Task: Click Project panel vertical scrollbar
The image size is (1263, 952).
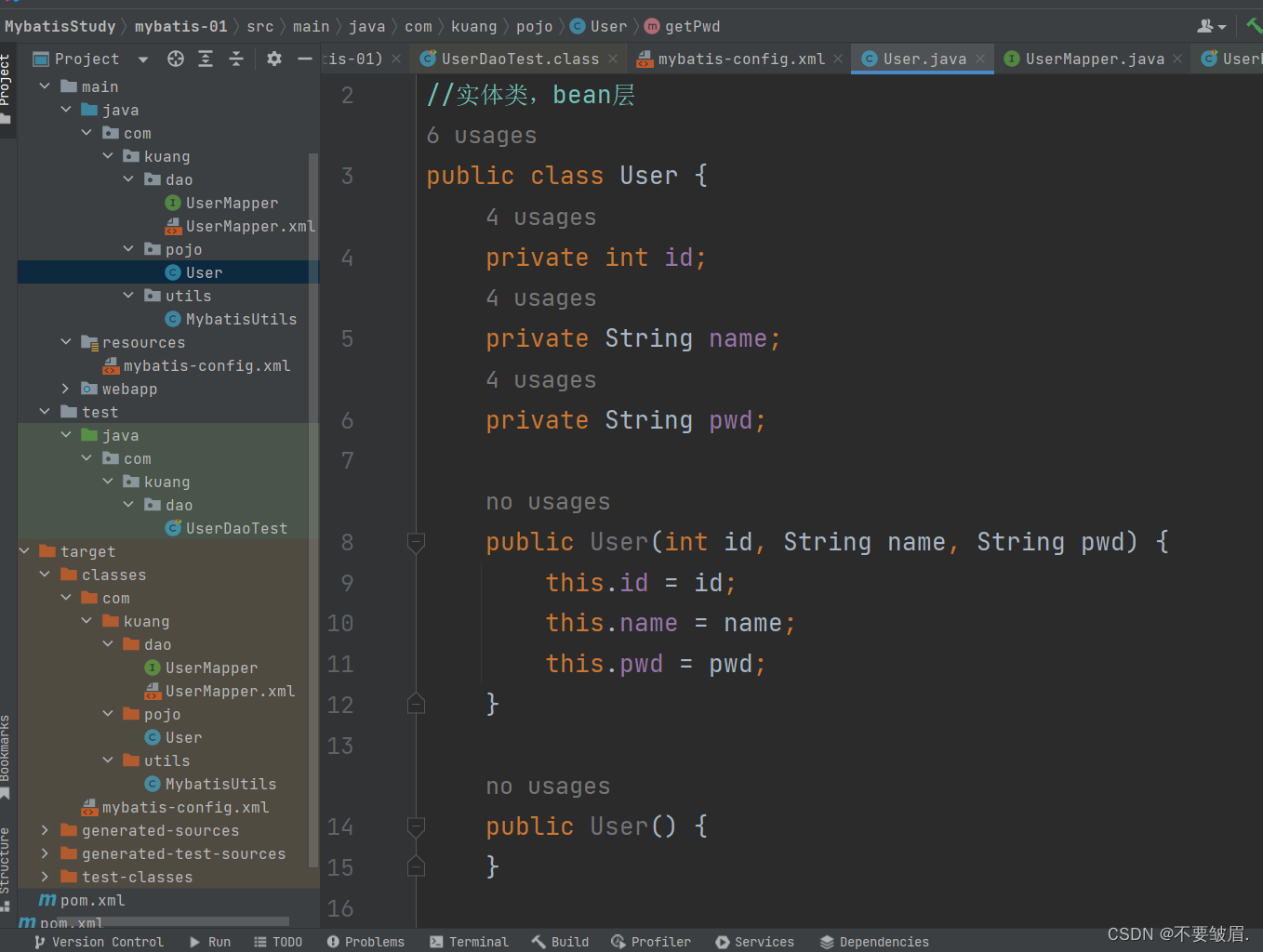Action: pyautogui.click(x=313, y=509)
